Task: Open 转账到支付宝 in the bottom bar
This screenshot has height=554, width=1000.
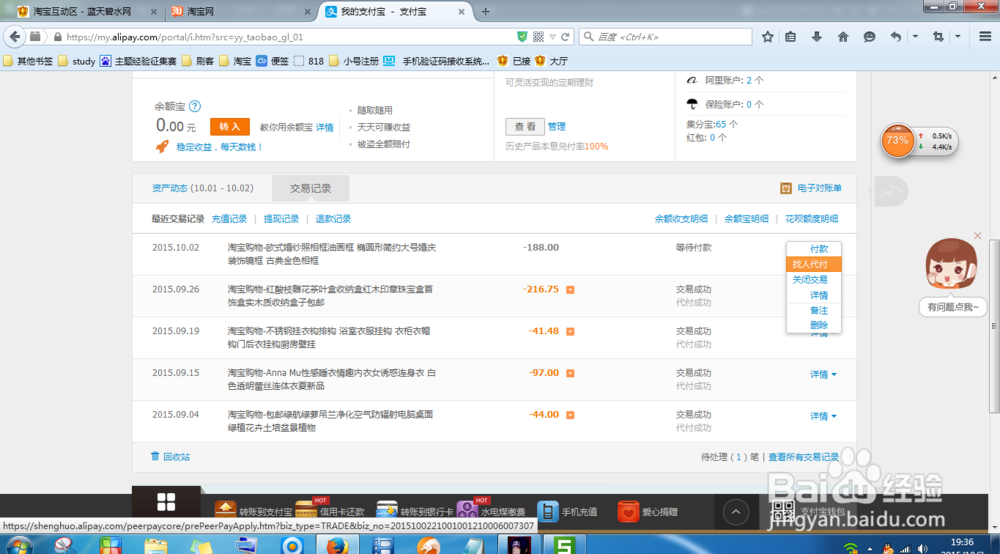Action: pyautogui.click(x=253, y=511)
